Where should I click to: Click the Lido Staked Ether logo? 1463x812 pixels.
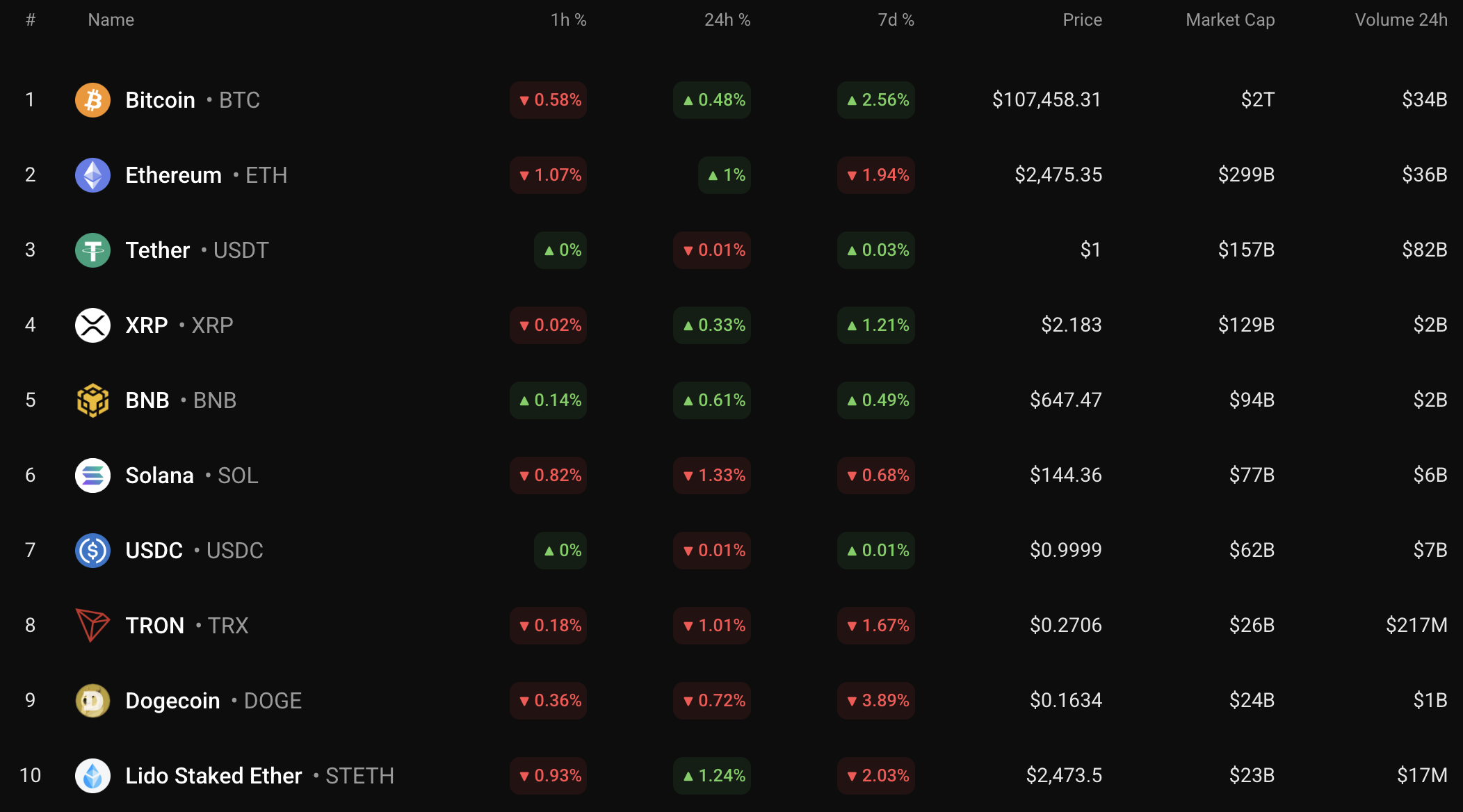pyautogui.click(x=92, y=776)
